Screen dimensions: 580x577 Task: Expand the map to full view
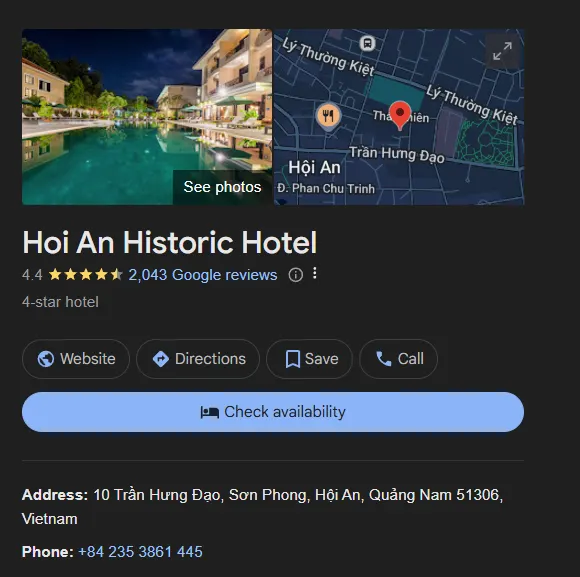tap(502, 51)
